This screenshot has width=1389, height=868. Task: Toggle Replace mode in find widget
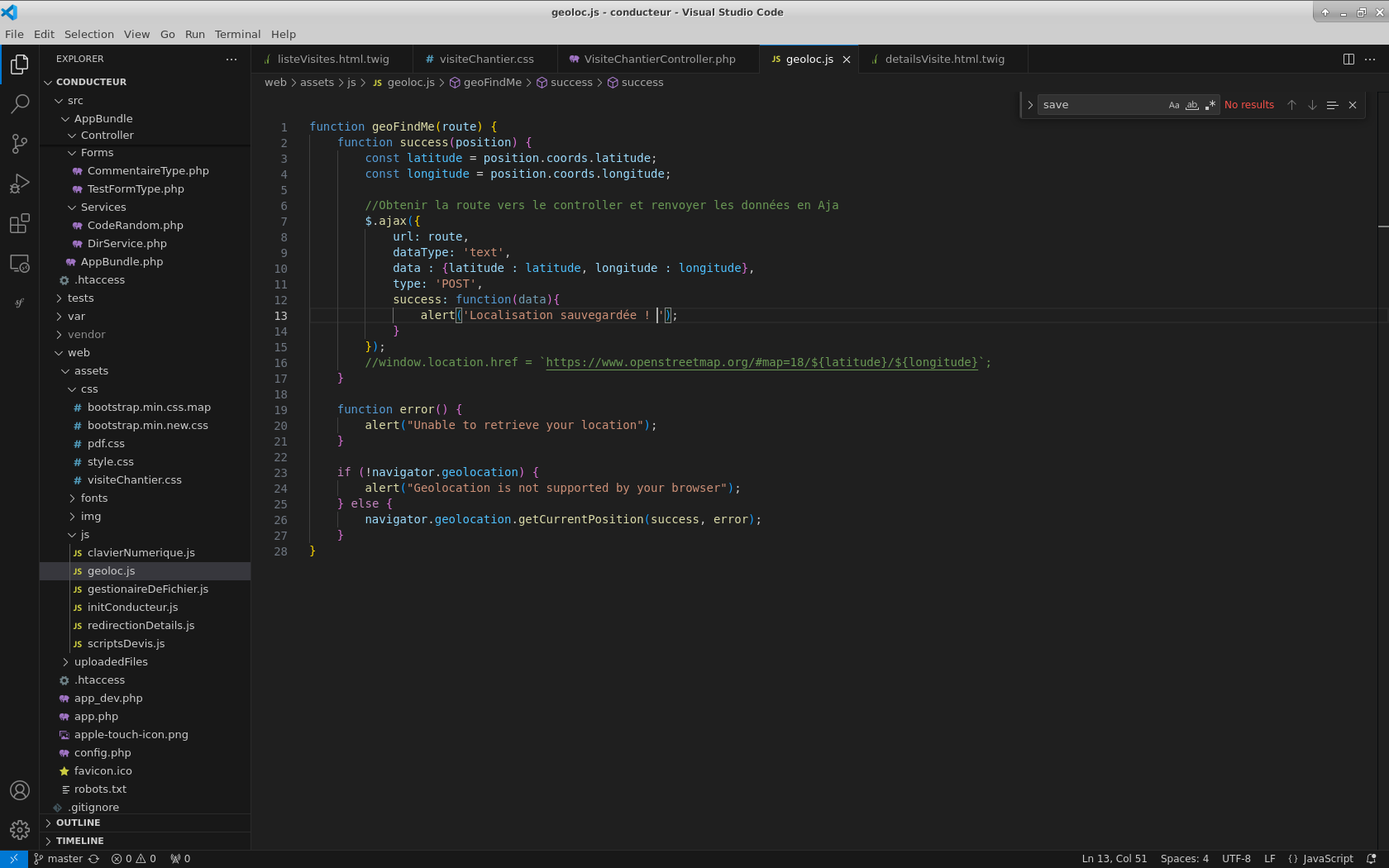tap(1030, 105)
